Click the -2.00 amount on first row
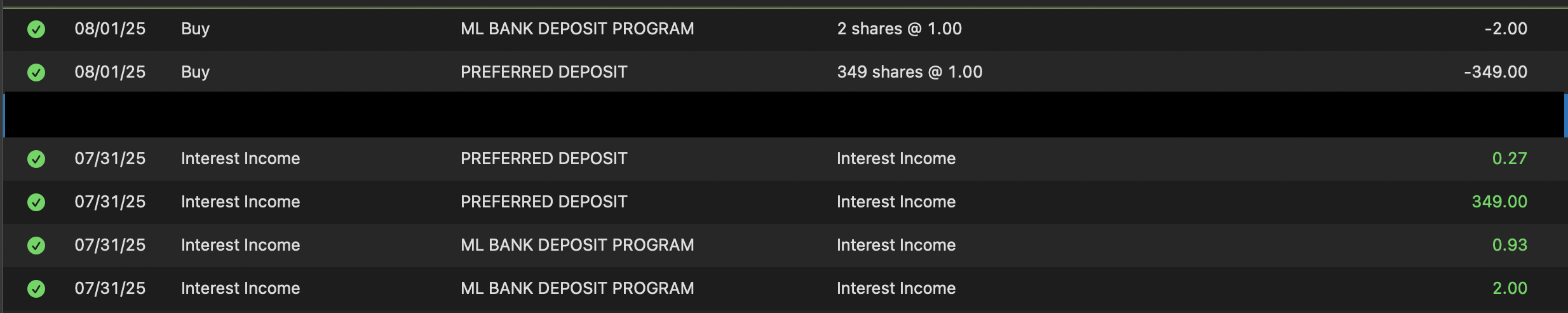The image size is (1568, 313). coord(1506,29)
